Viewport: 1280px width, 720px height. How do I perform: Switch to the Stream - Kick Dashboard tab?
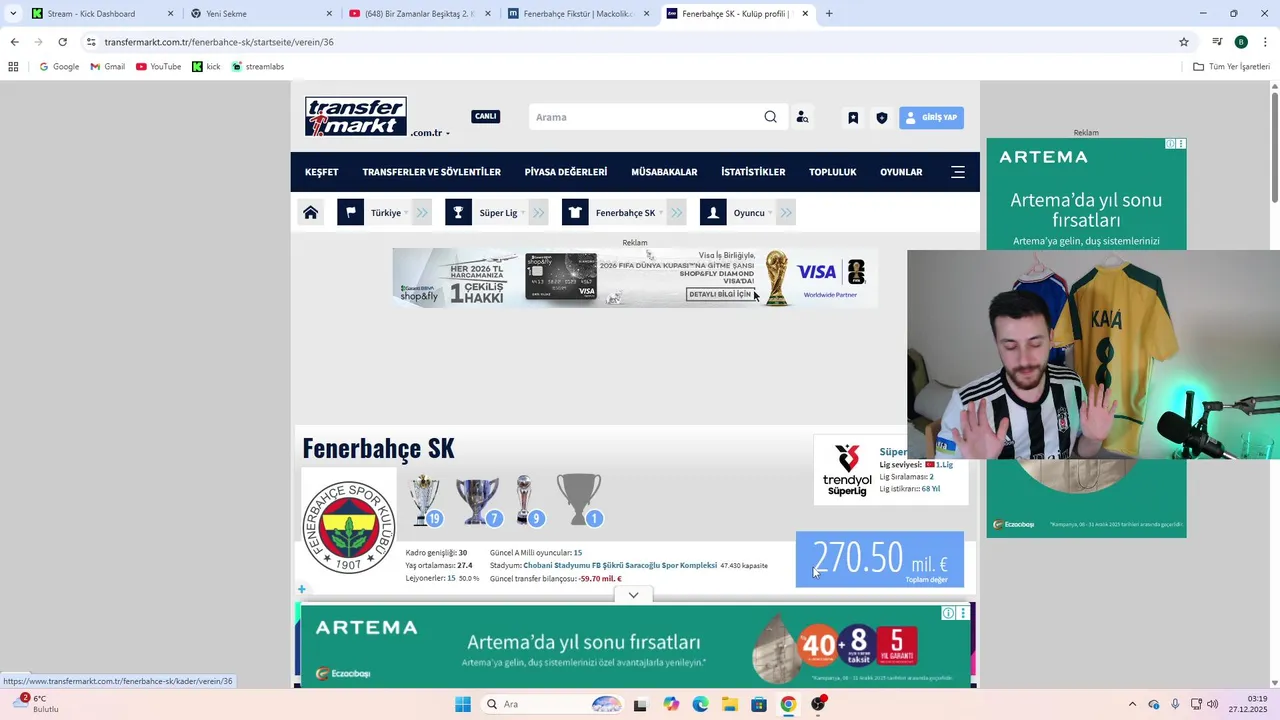[103, 14]
